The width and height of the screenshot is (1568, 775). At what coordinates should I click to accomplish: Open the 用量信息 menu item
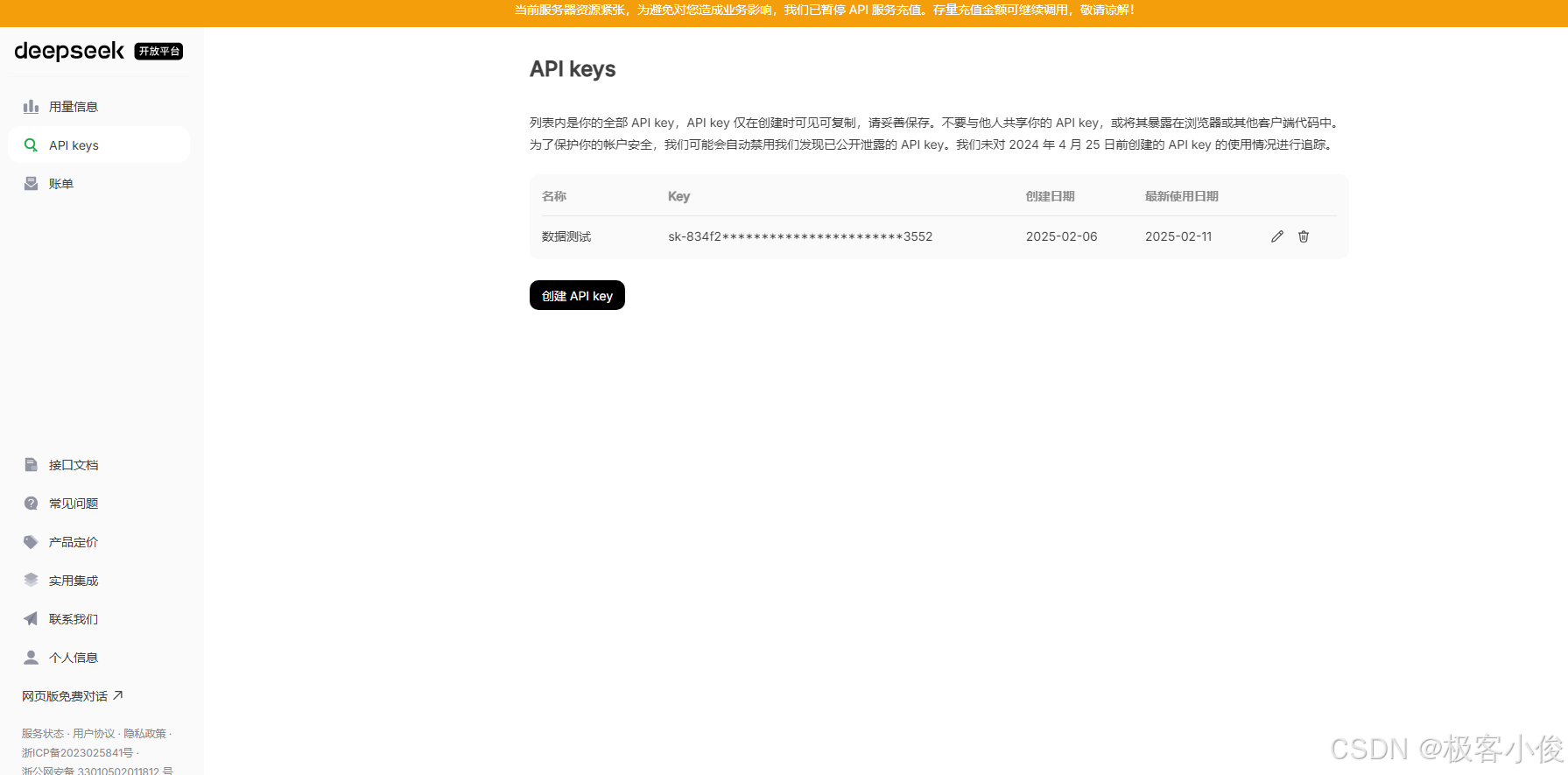point(99,107)
